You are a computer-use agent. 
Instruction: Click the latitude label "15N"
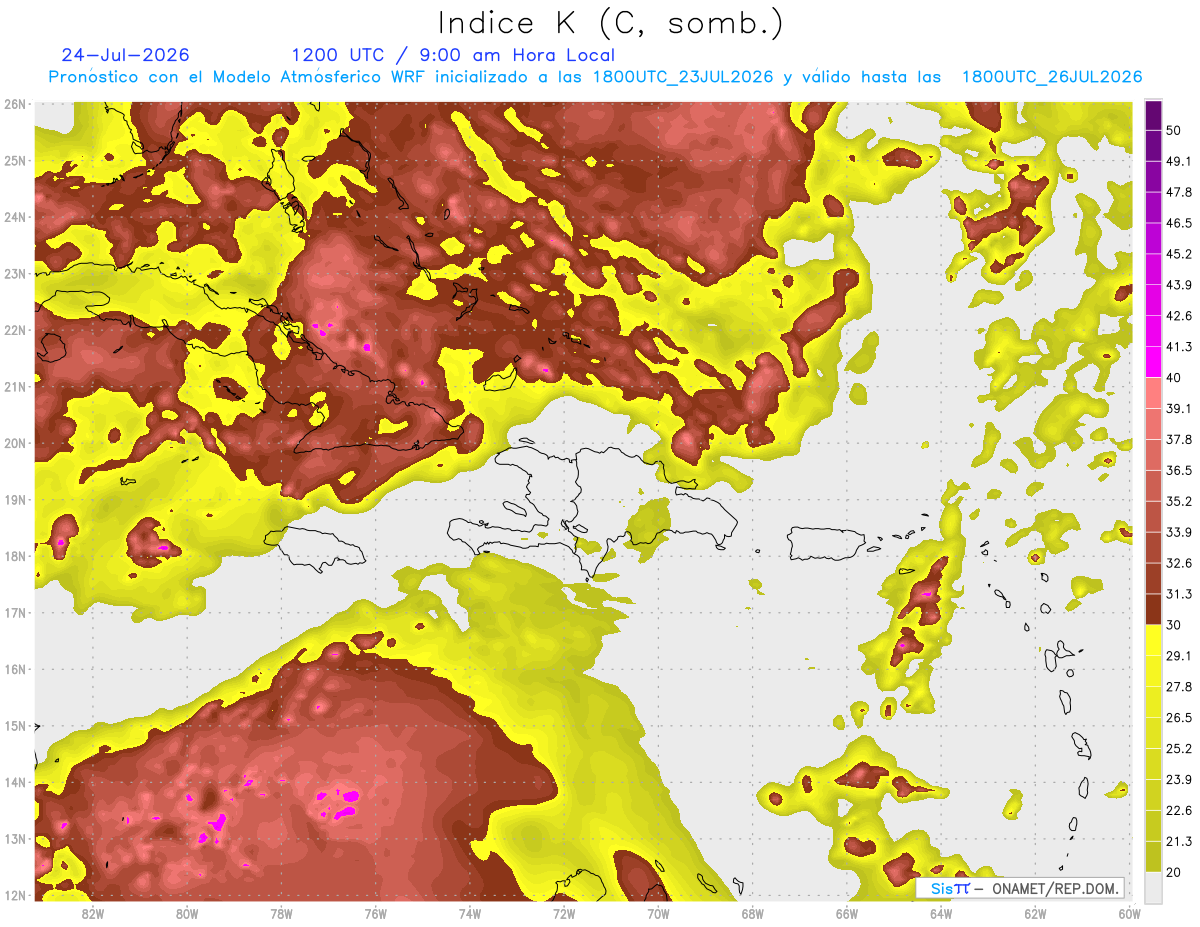pos(15,726)
